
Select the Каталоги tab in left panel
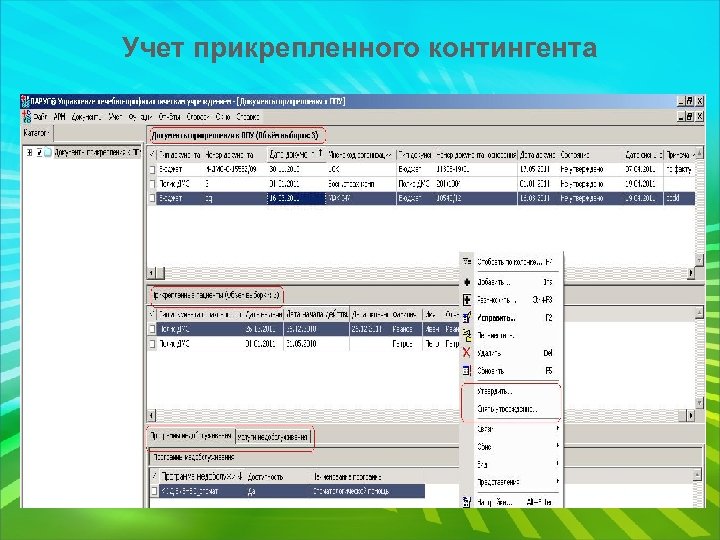point(36,133)
